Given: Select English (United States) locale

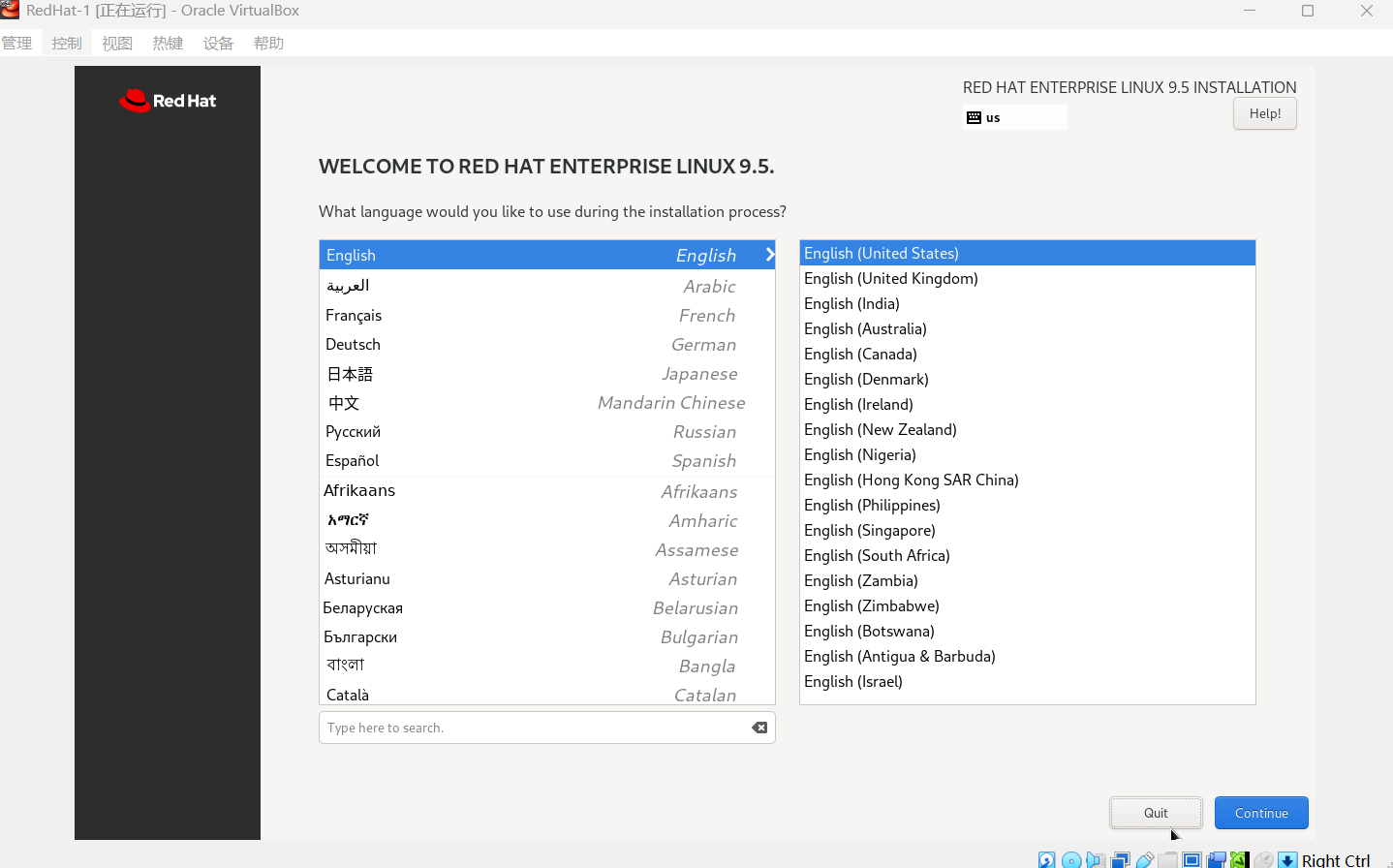Looking at the screenshot, I should pyautogui.click(x=1028, y=253).
